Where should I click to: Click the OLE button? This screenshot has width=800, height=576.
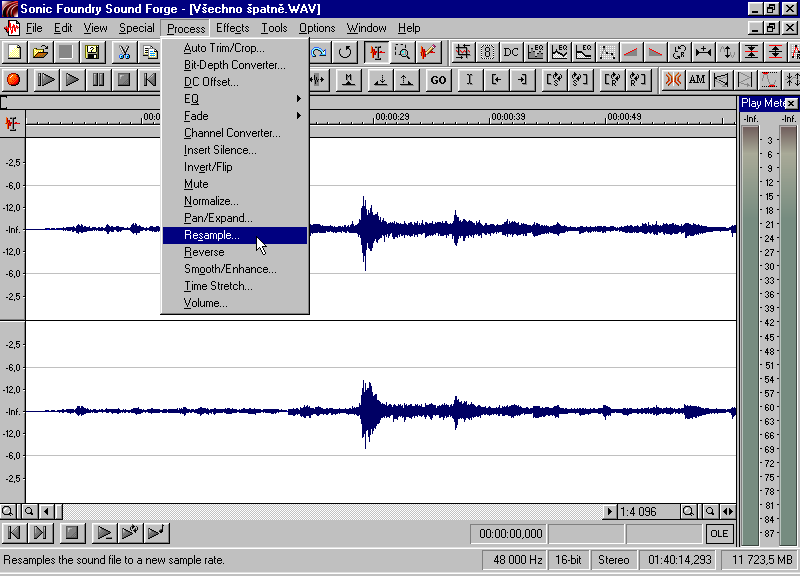coord(719,534)
